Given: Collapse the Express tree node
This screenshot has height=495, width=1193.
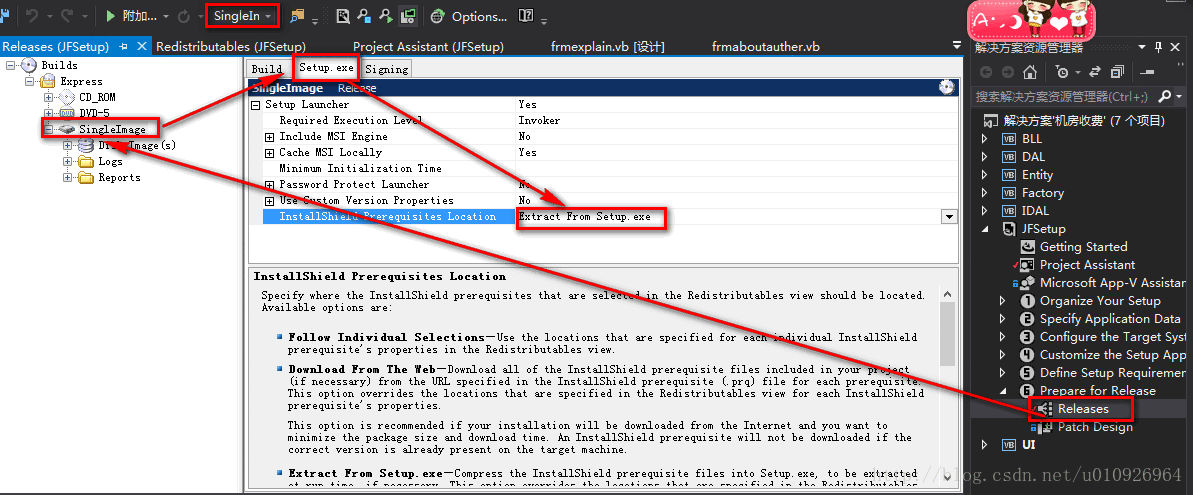Looking at the screenshot, I should point(30,81).
